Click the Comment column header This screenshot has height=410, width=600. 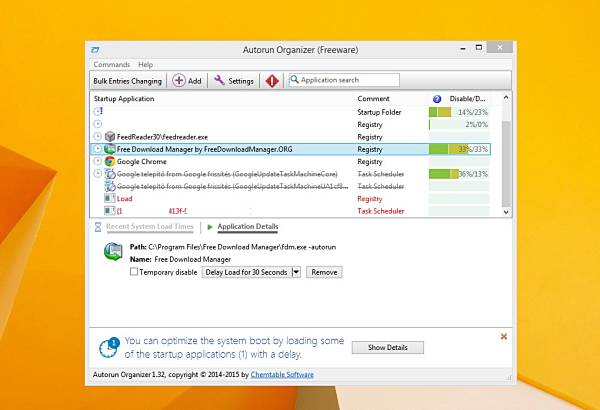coord(373,99)
